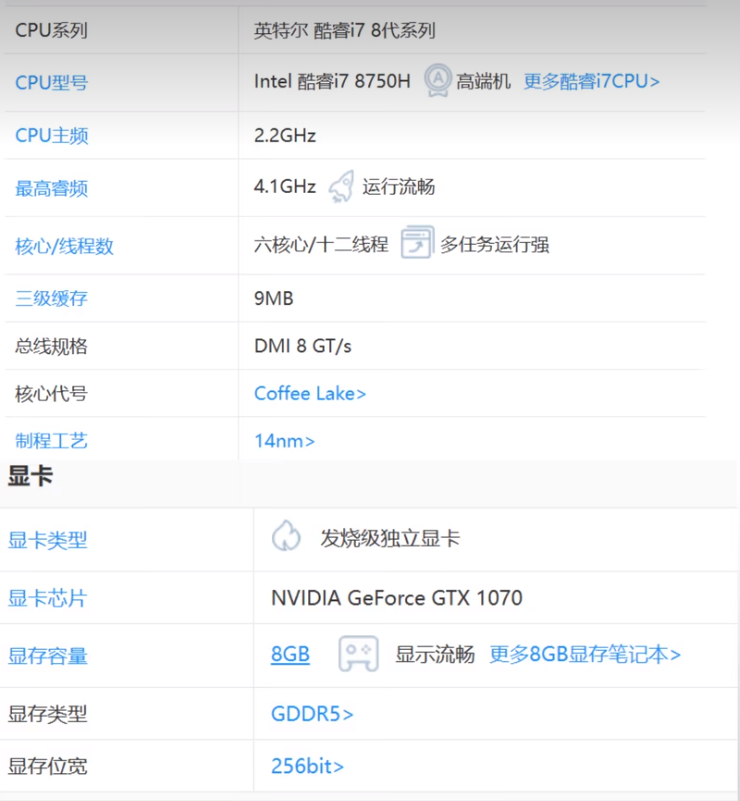Click the CPU系列 label
Image resolution: width=740 pixels, height=801 pixels.
coord(52,31)
